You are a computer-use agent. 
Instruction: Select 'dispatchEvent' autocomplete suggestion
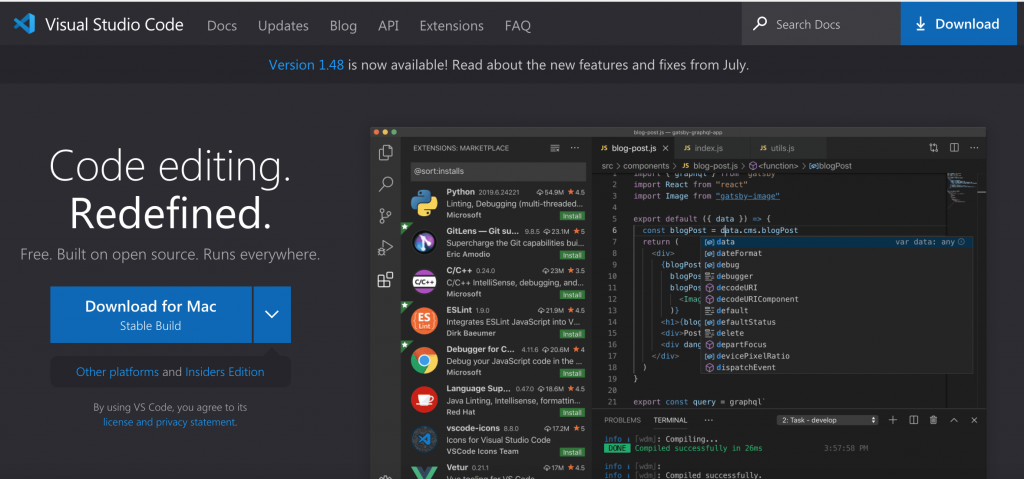pos(746,367)
